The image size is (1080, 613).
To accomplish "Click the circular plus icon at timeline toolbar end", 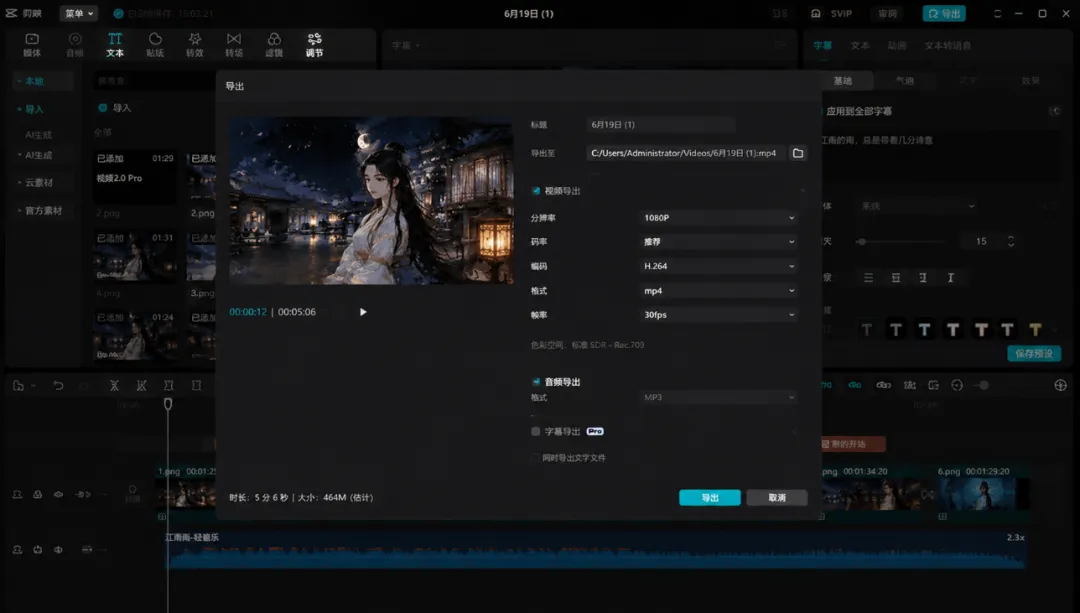I will pos(1060,386).
